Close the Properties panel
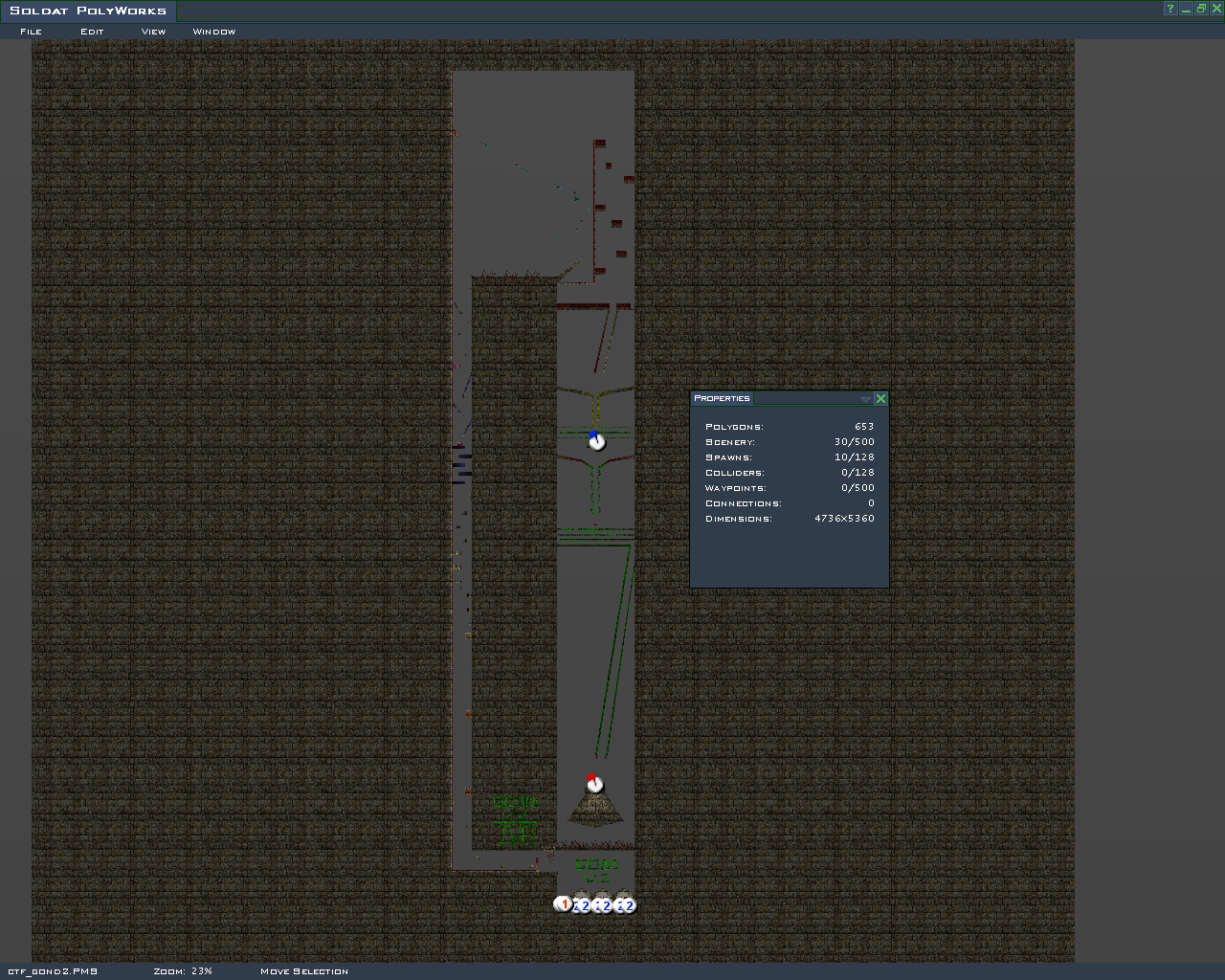The width and height of the screenshot is (1225, 980). [x=880, y=398]
